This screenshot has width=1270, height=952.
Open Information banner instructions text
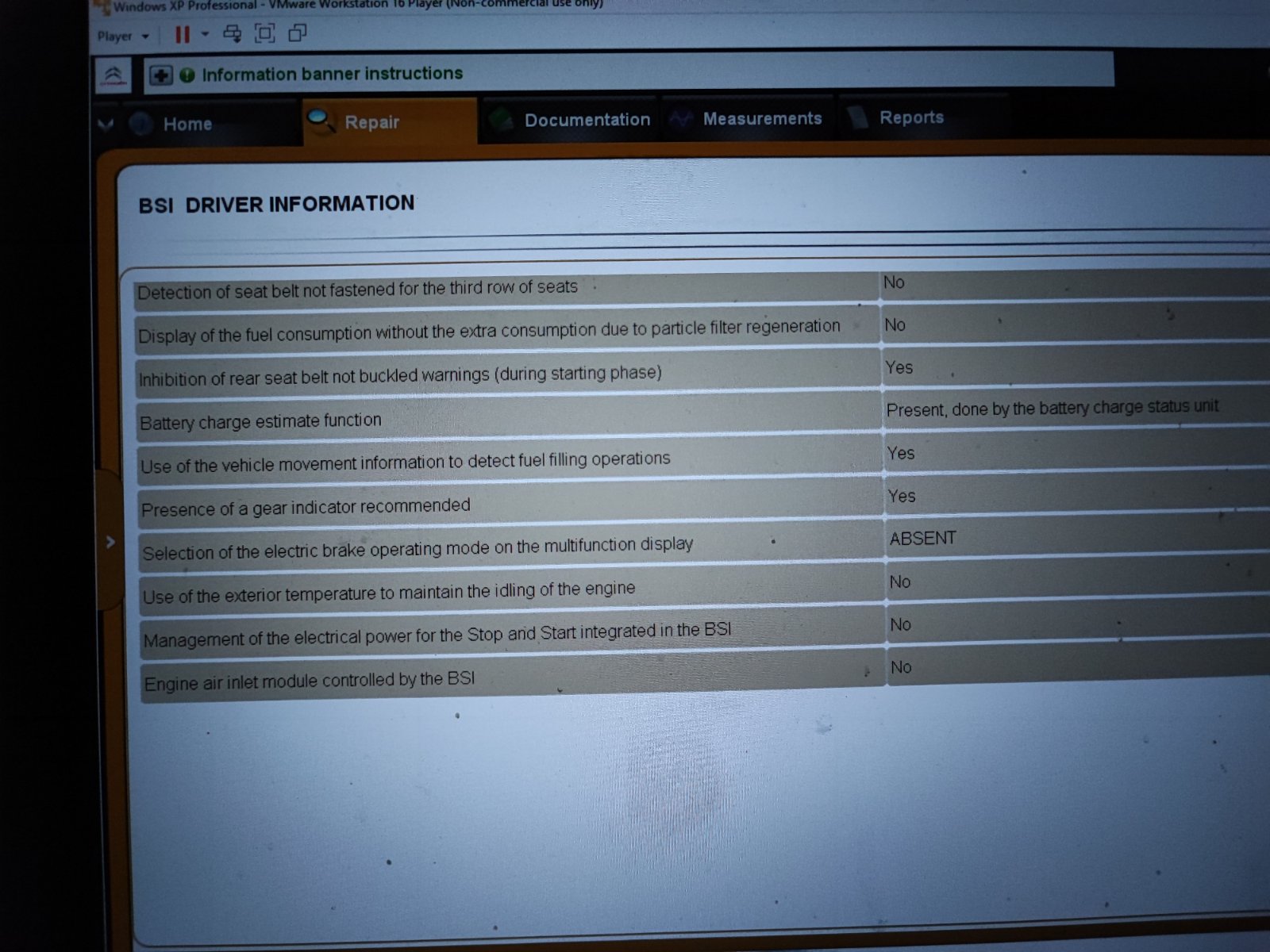332,74
